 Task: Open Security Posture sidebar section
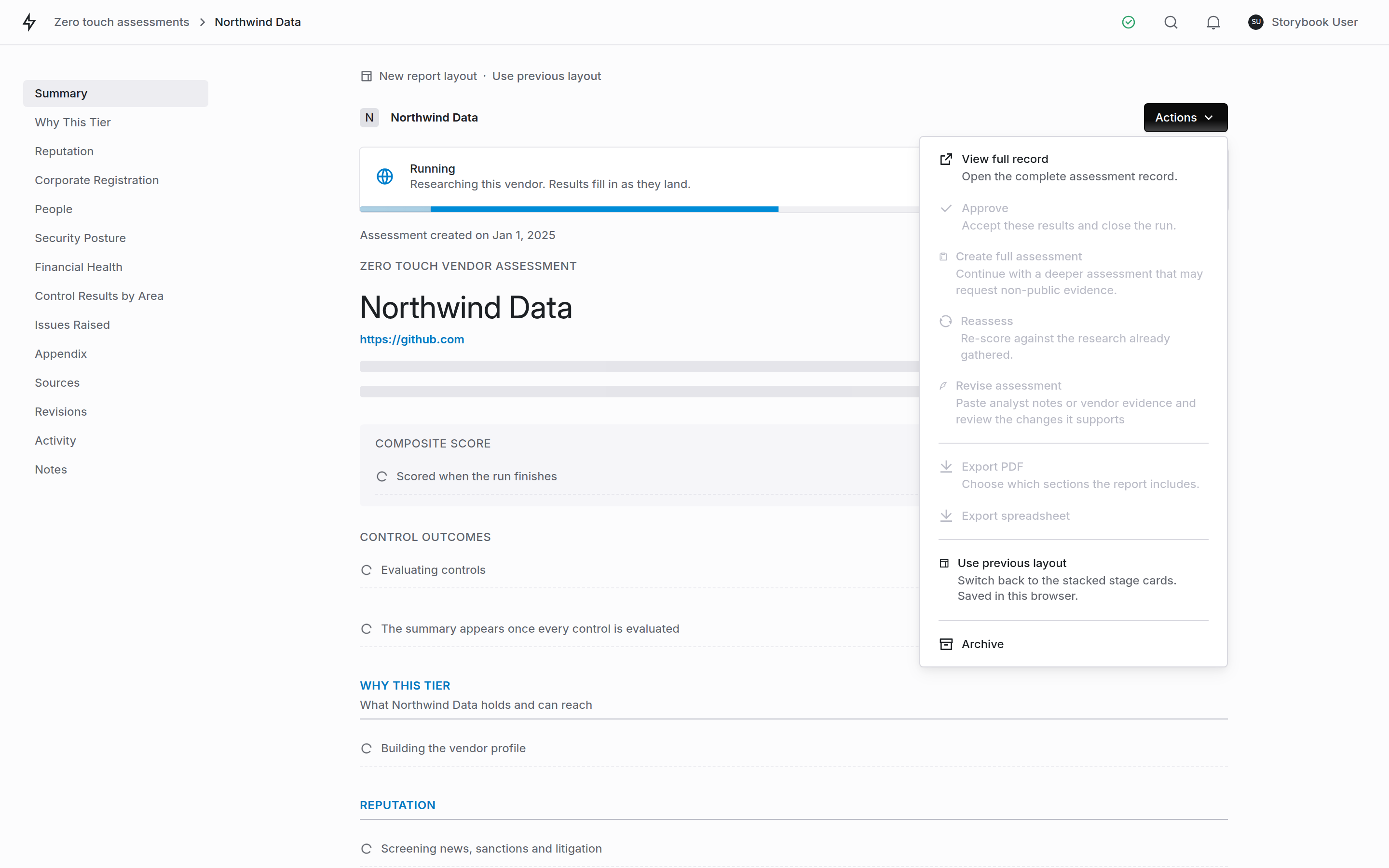tap(115, 238)
